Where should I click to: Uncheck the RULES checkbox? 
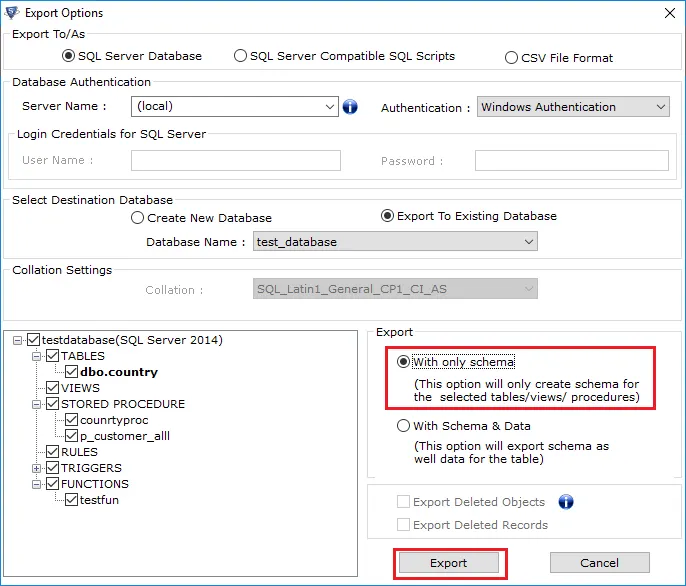52,452
